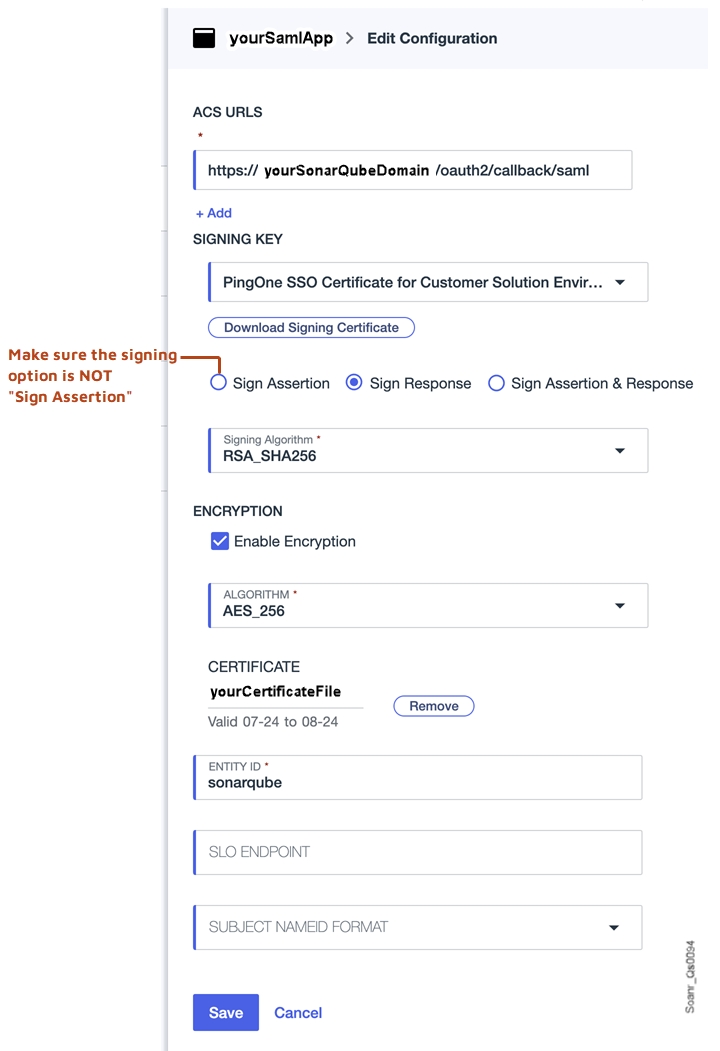This screenshot has width=720, height=1051.
Task: Click the + Add link below ACS URLS
Action: pos(213,213)
